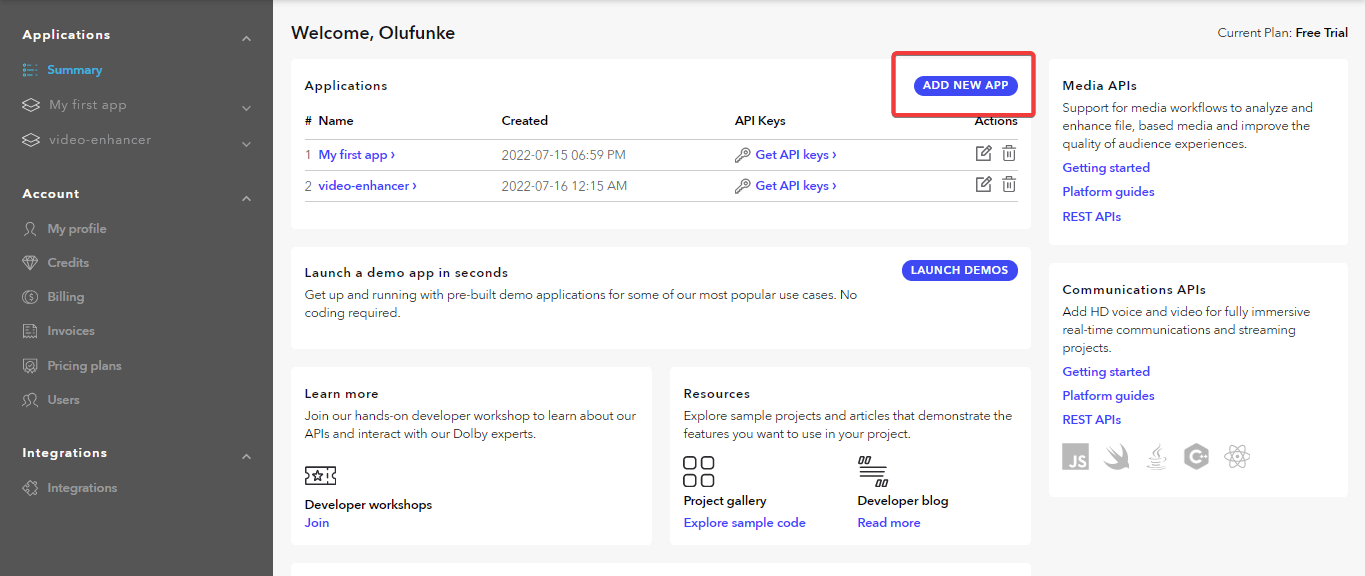The image size is (1365, 576).
Task: Click the Project gallery grid icon
Action: click(x=698, y=471)
